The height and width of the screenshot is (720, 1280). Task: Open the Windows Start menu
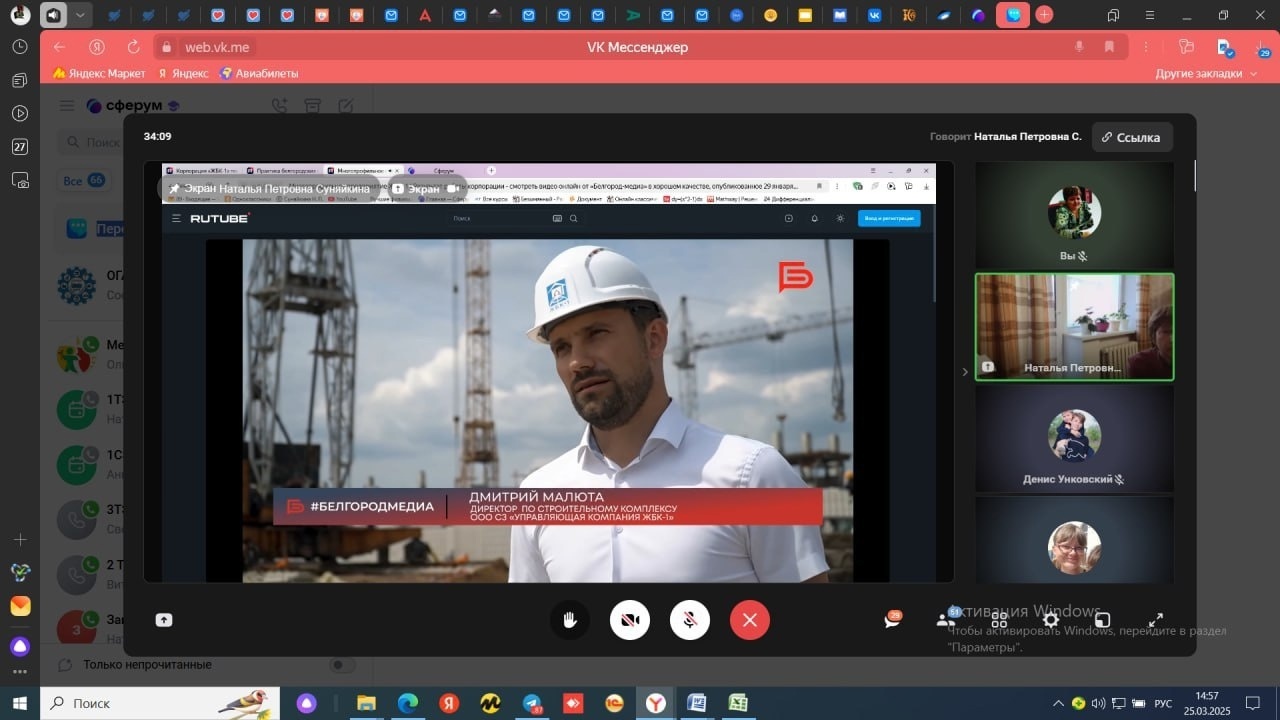click(x=19, y=703)
